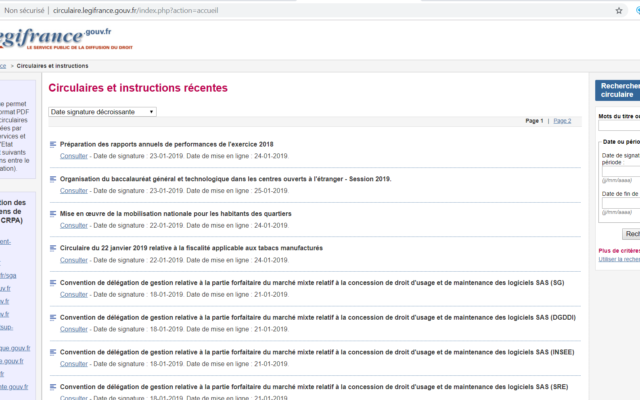
Task: Click the Circulaires et instructions breadcrumb
Action: click(52, 66)
